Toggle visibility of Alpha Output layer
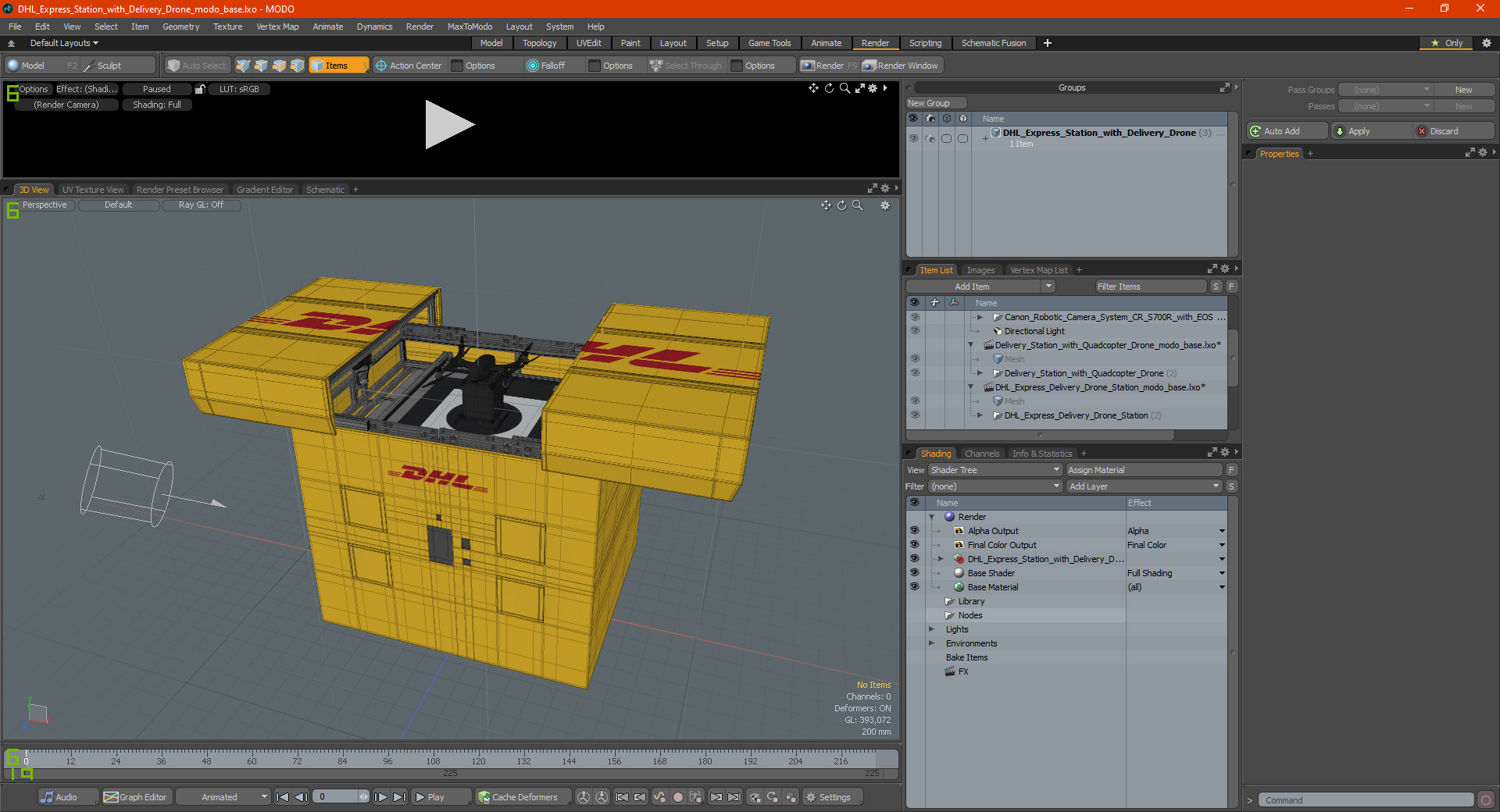Image resolution: width=1500 pixels, height=812 pixels. pyautogui.click(x=914, y=531)
